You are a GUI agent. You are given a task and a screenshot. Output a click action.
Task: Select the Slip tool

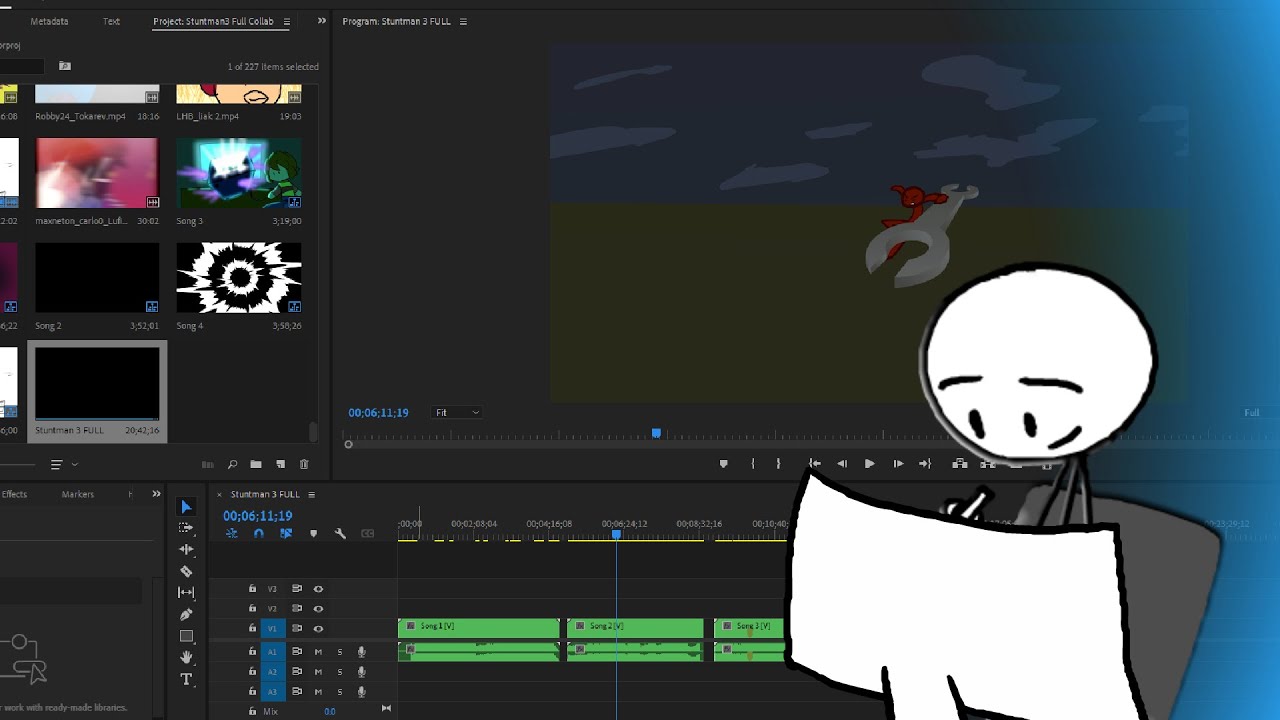pos(186,592)
